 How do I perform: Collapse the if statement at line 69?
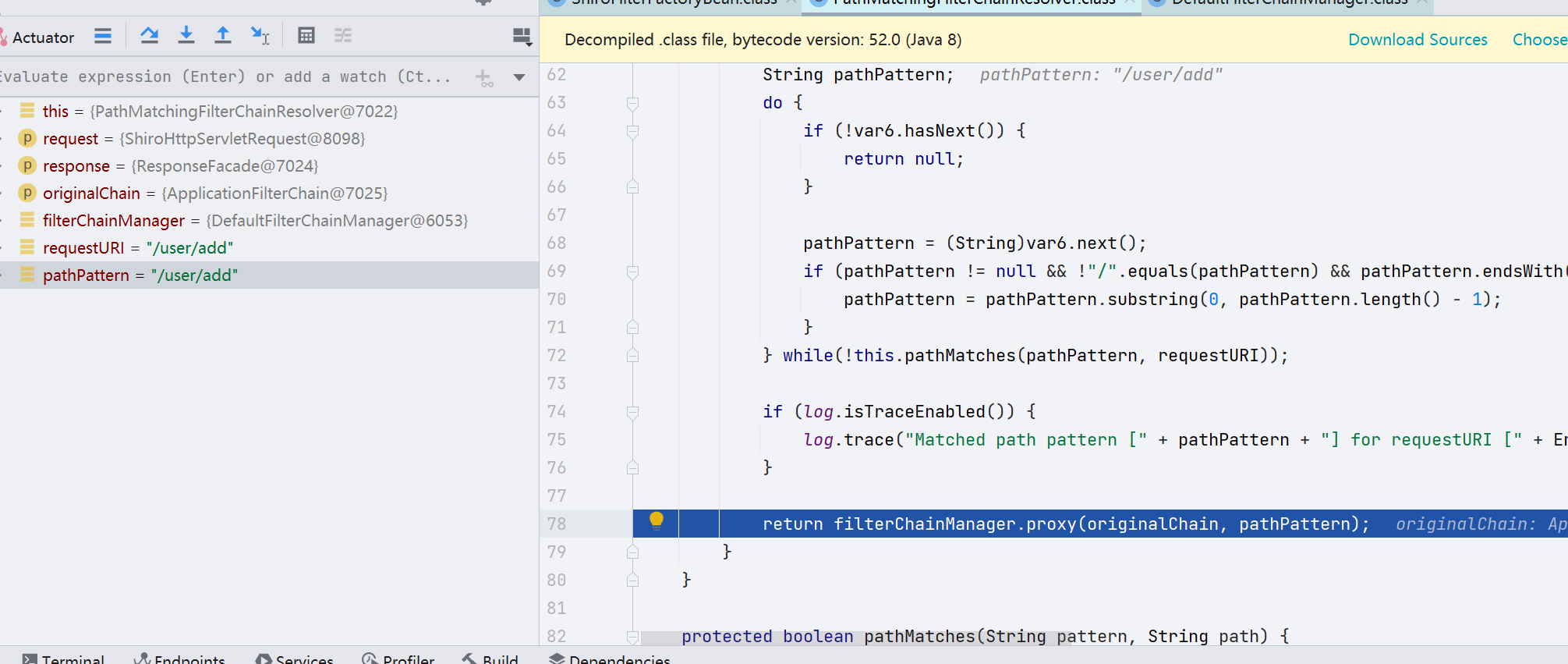coord(633,272)
